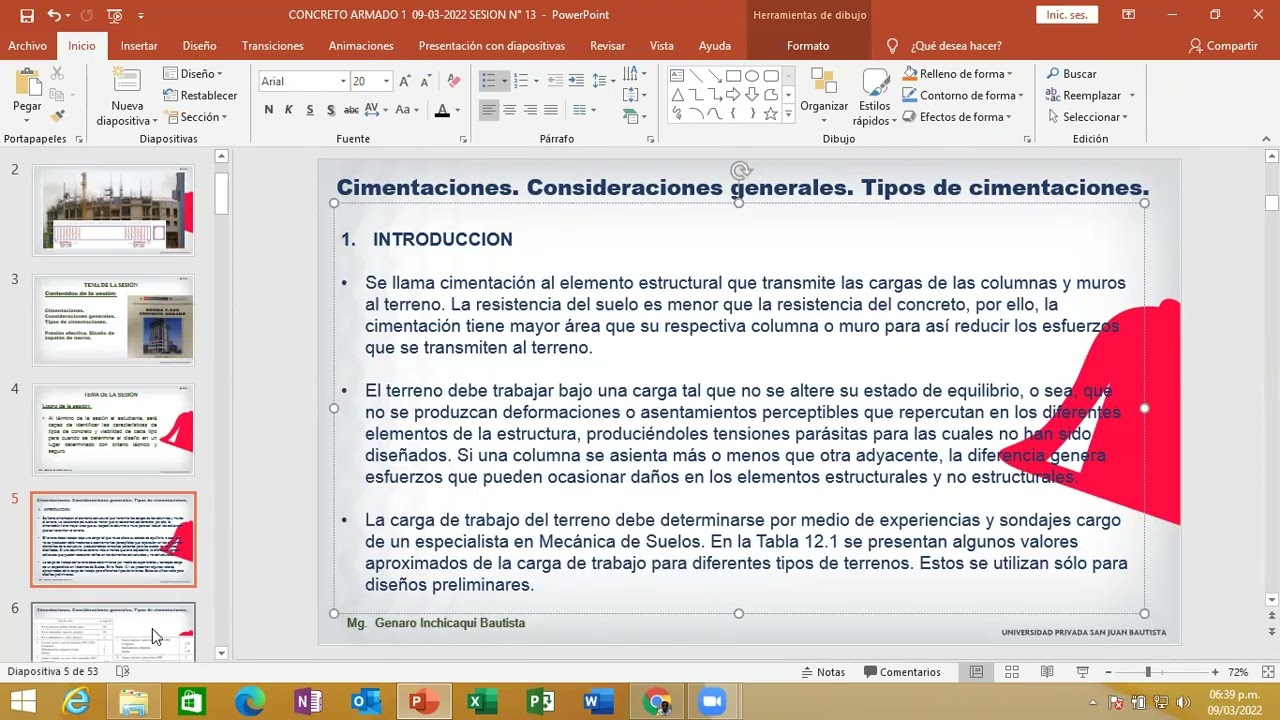Select the oval shape in gallery
Image resolution: width=1280 pixels, height=720 pixels.
tap(752, 76)
